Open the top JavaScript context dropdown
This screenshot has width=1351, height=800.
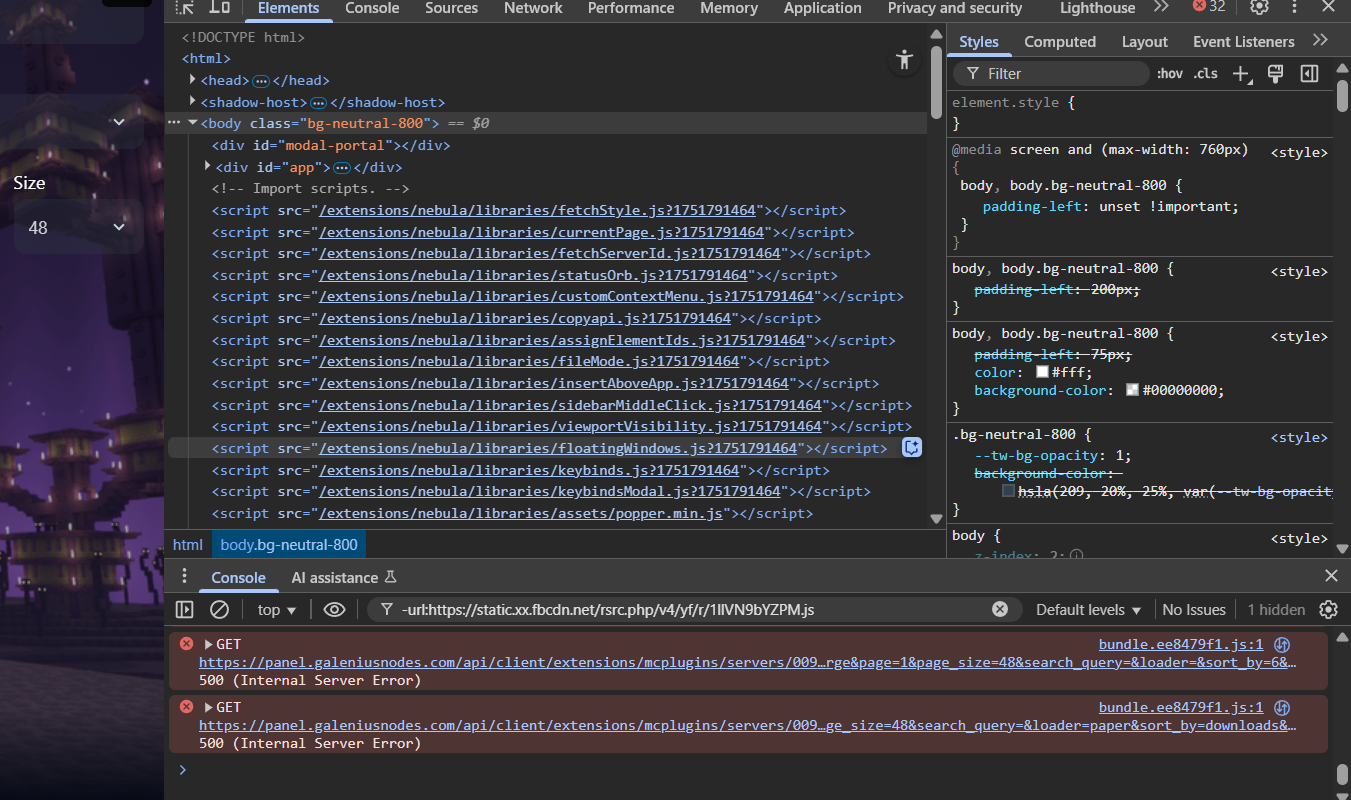point(277,609)
